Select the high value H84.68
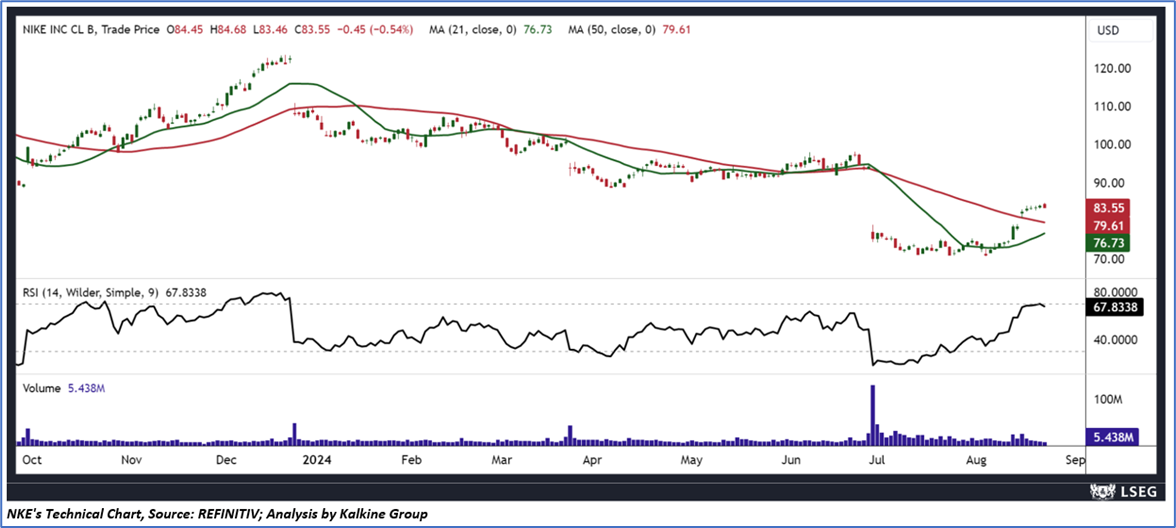Screen dimensions: 1176x528 [x=230, y=30]
